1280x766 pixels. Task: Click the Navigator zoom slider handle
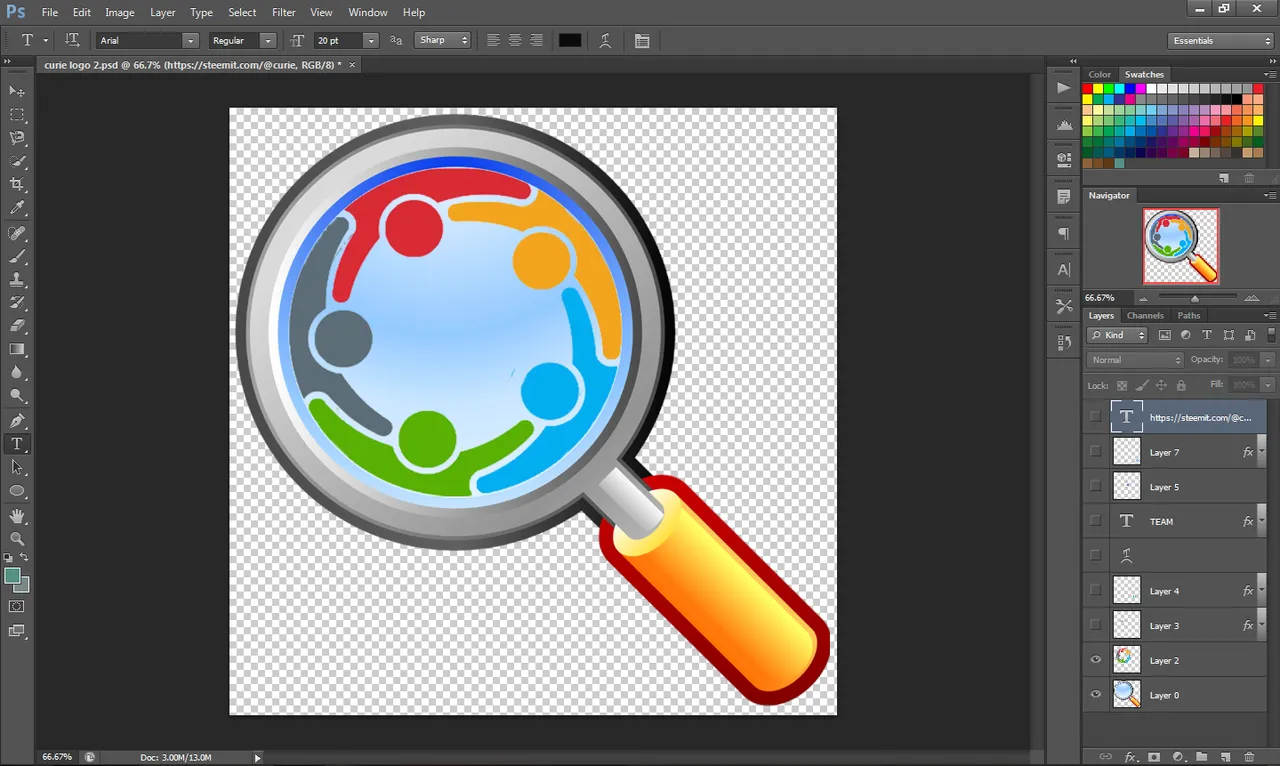pos(1195,298)
